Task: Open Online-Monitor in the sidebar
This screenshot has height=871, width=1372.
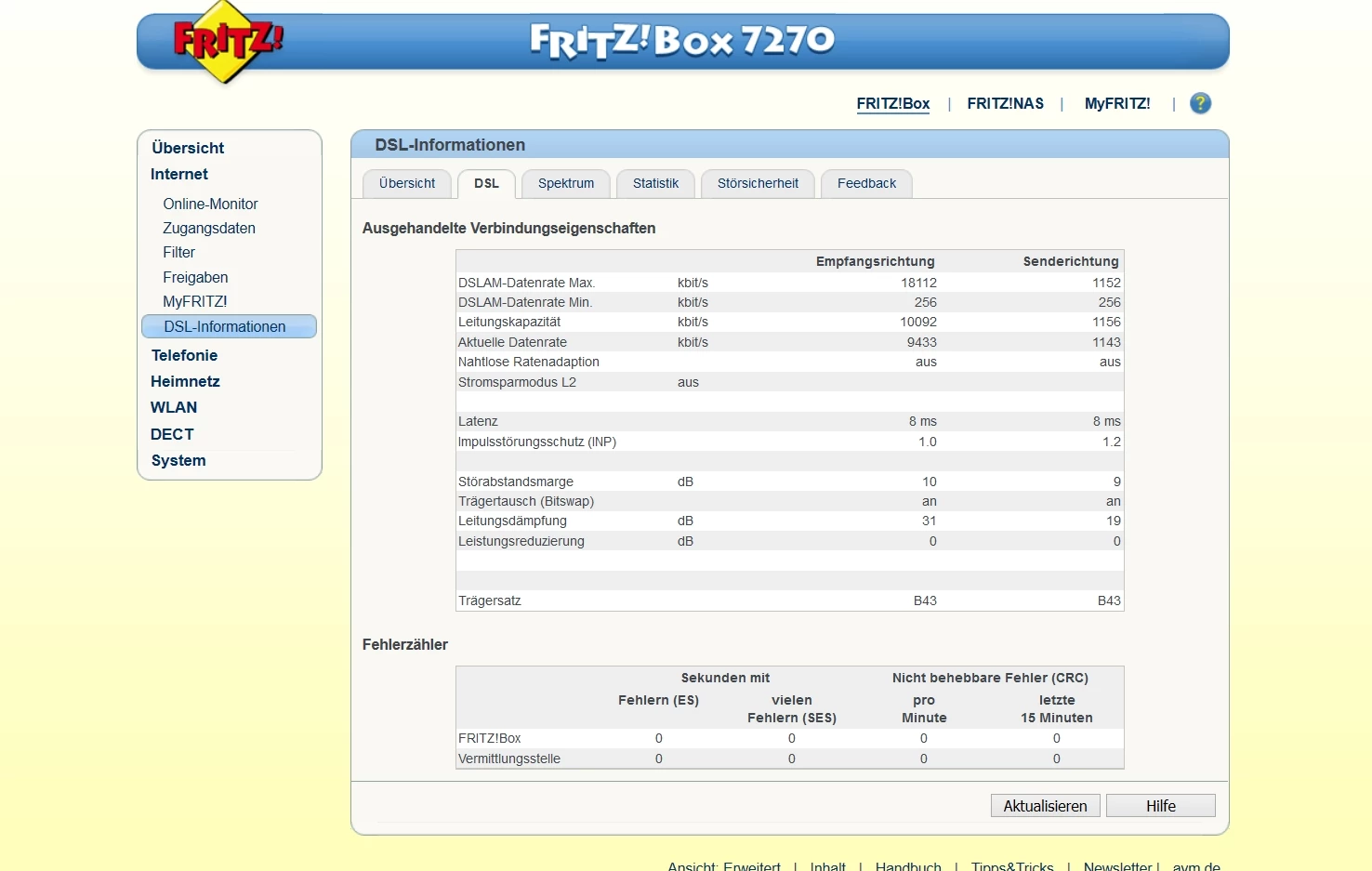Action: pos(210,204)
